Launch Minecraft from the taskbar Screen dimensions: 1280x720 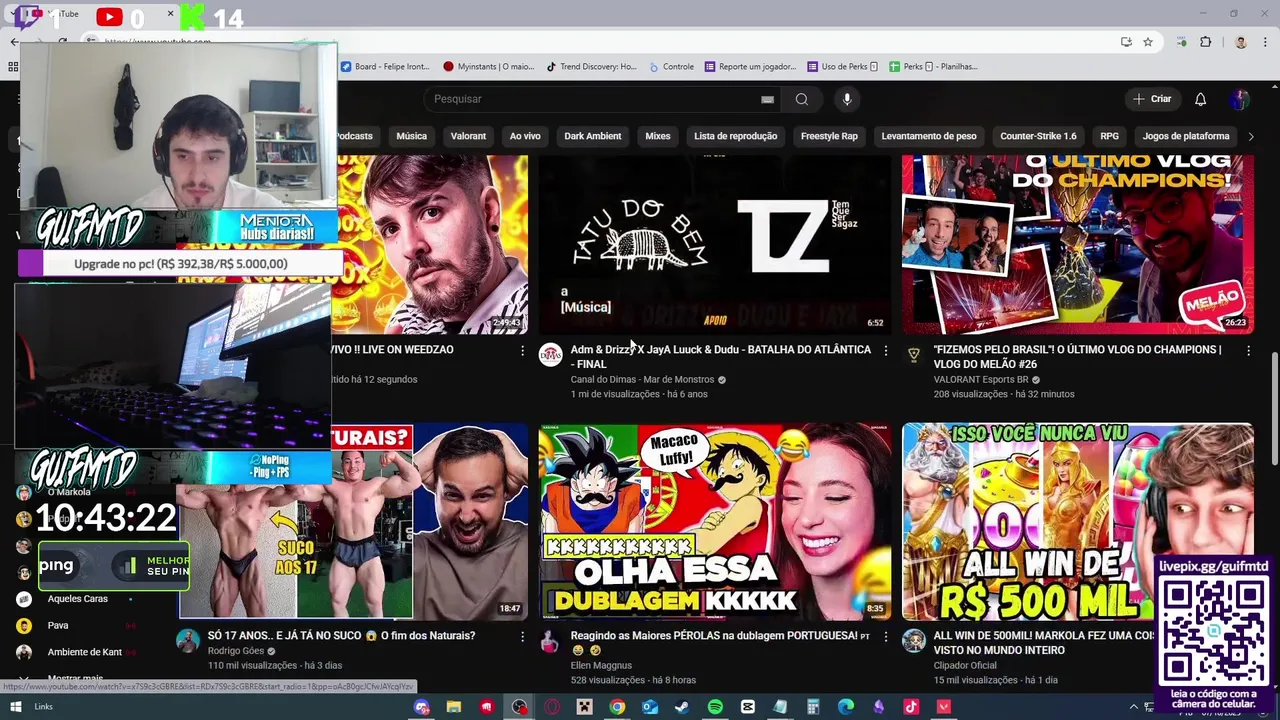point(584,707)
